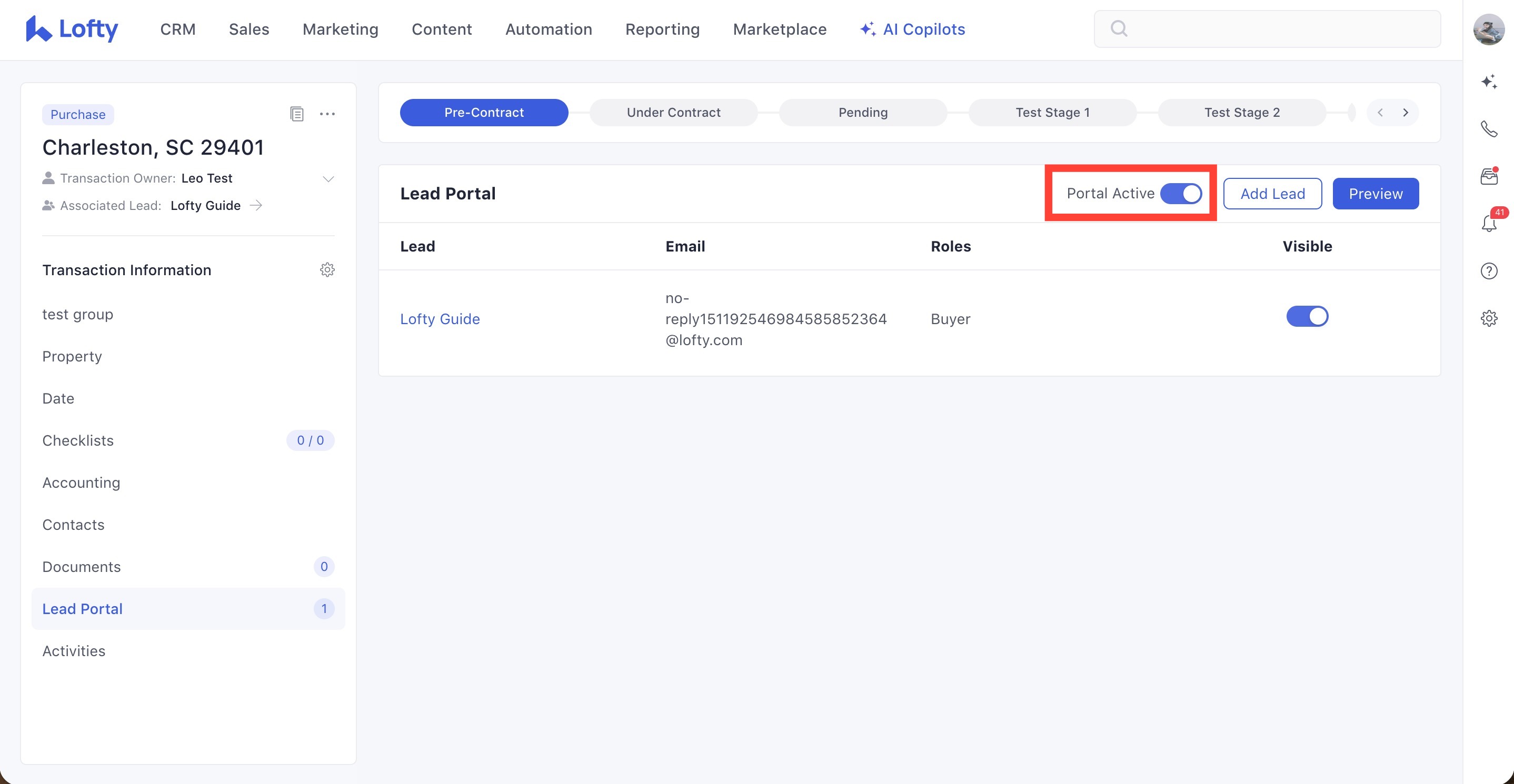Open the three-dot more options menu
This screenshot has height=784, width=1514.
pyautogui.click(x=327, y=114)
